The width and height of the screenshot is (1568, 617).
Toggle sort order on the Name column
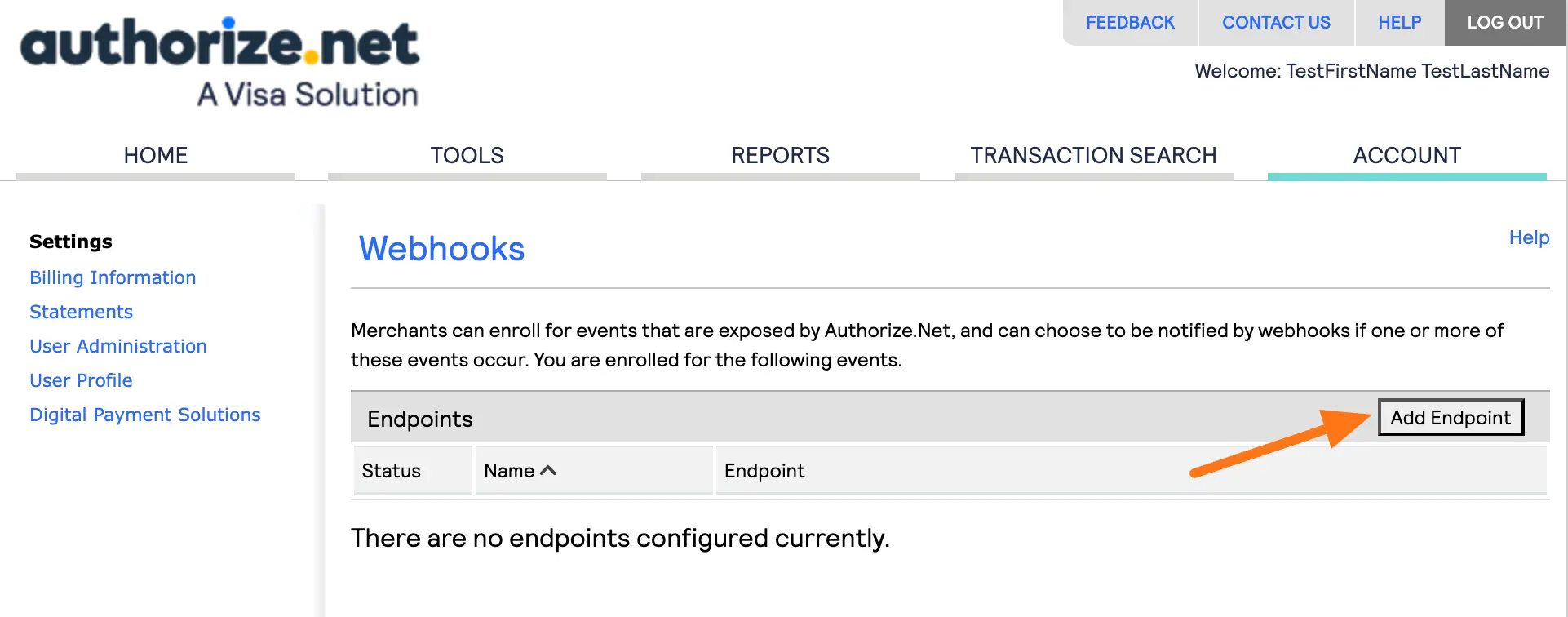520,470
